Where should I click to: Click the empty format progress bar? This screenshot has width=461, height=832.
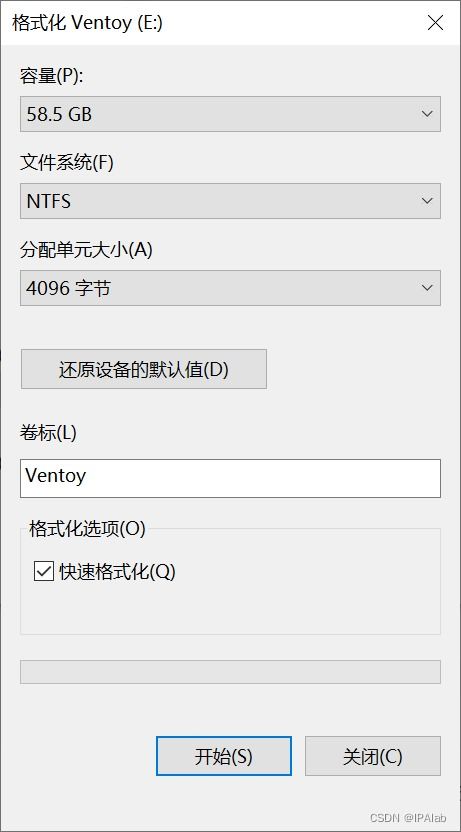pos(230,672)
